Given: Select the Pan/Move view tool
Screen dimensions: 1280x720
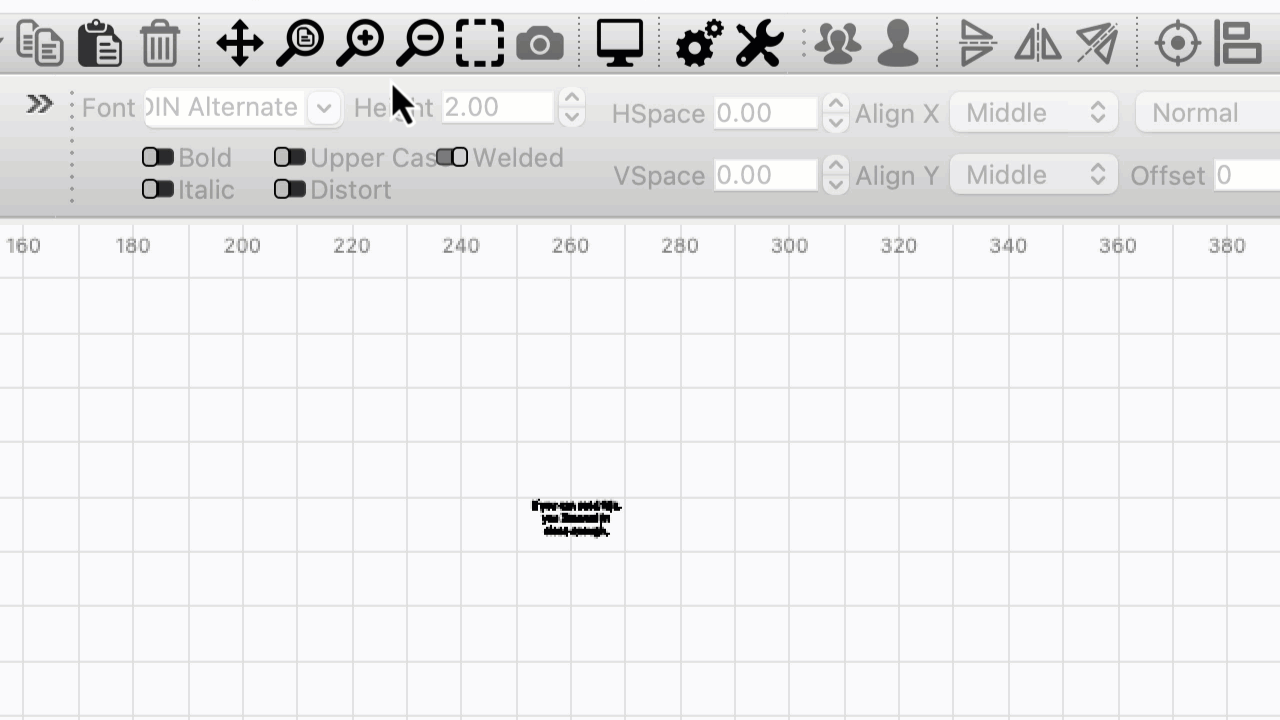Looking at the screenshot, I should pos(239,43).
